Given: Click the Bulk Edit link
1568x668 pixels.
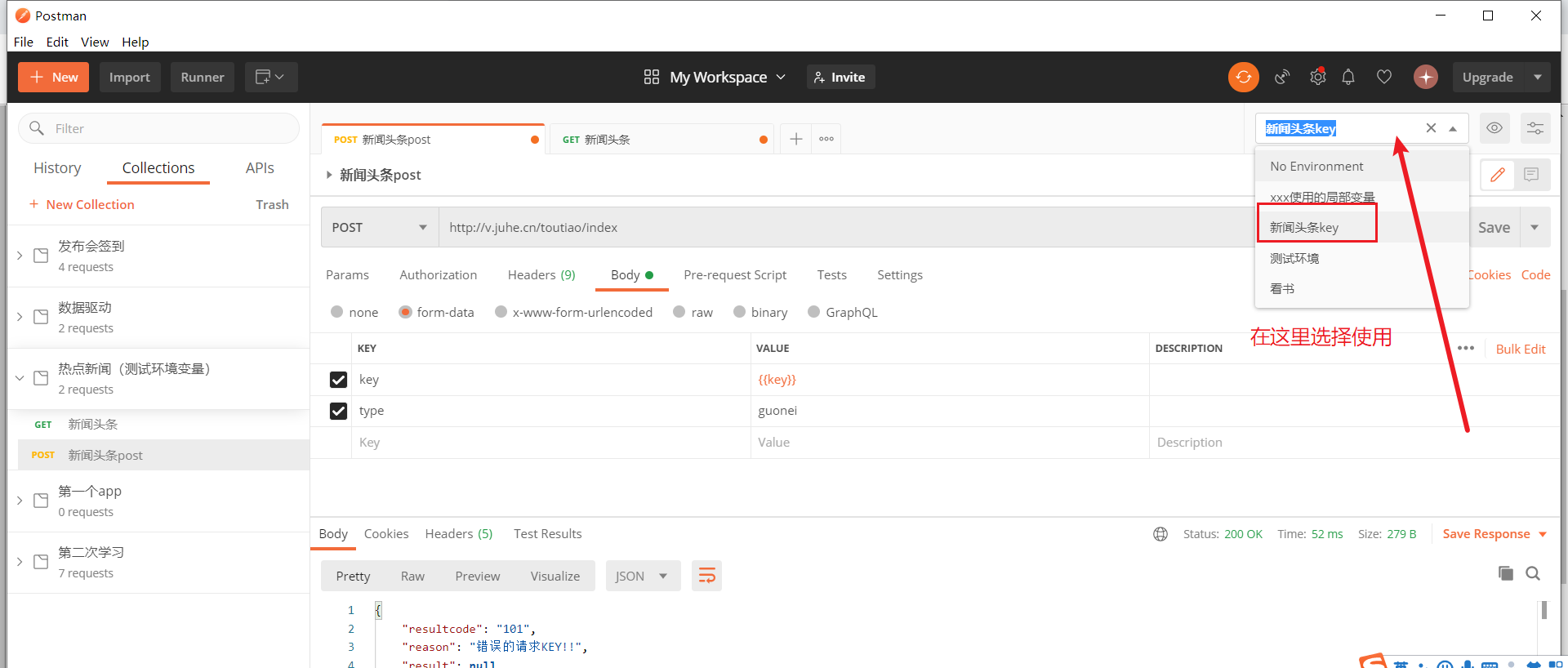Looking at the screenshot, I should coord(1521,349).
